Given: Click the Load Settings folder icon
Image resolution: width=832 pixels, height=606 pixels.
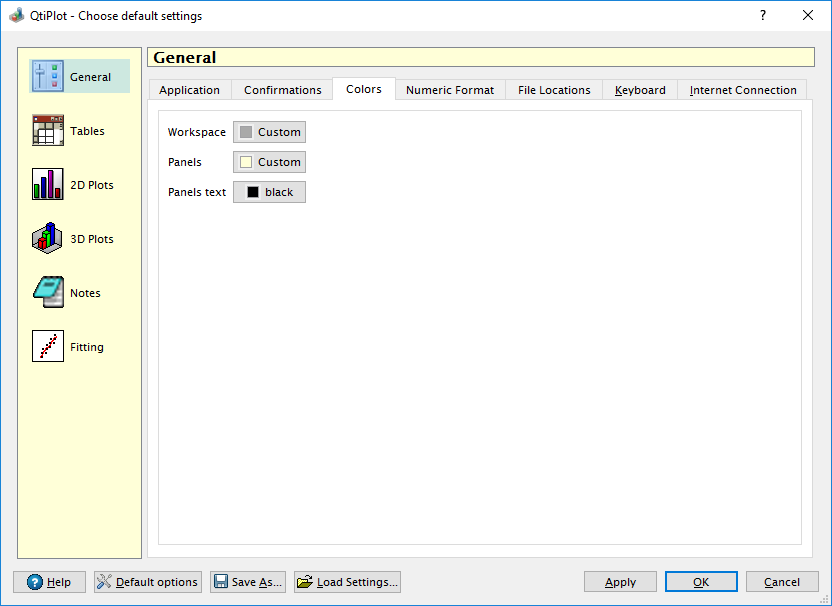Looking at the screenshot, I should coord(305,582).
